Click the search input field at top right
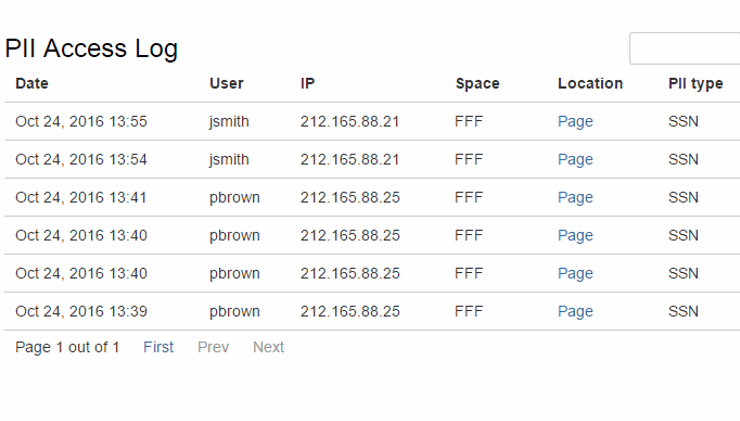The height and width of the screenshot is (421, 740). tap(684, 48)
